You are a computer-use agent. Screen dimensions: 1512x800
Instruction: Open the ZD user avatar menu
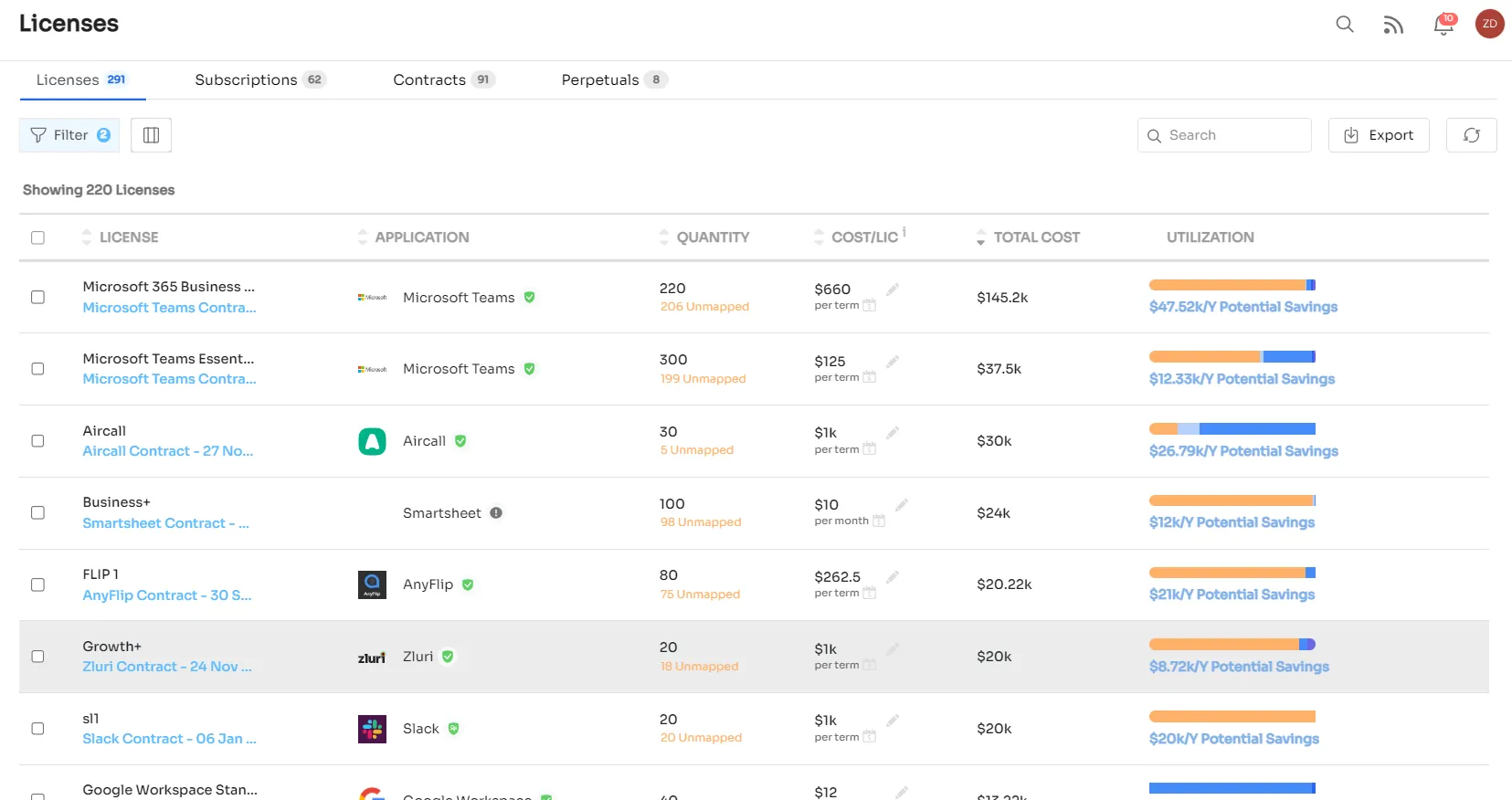[x=1490, y=24]
